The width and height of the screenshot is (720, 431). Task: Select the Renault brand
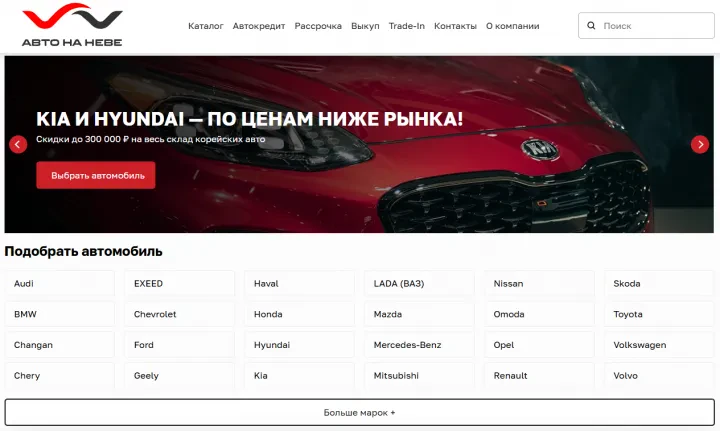tap(540, 375)
